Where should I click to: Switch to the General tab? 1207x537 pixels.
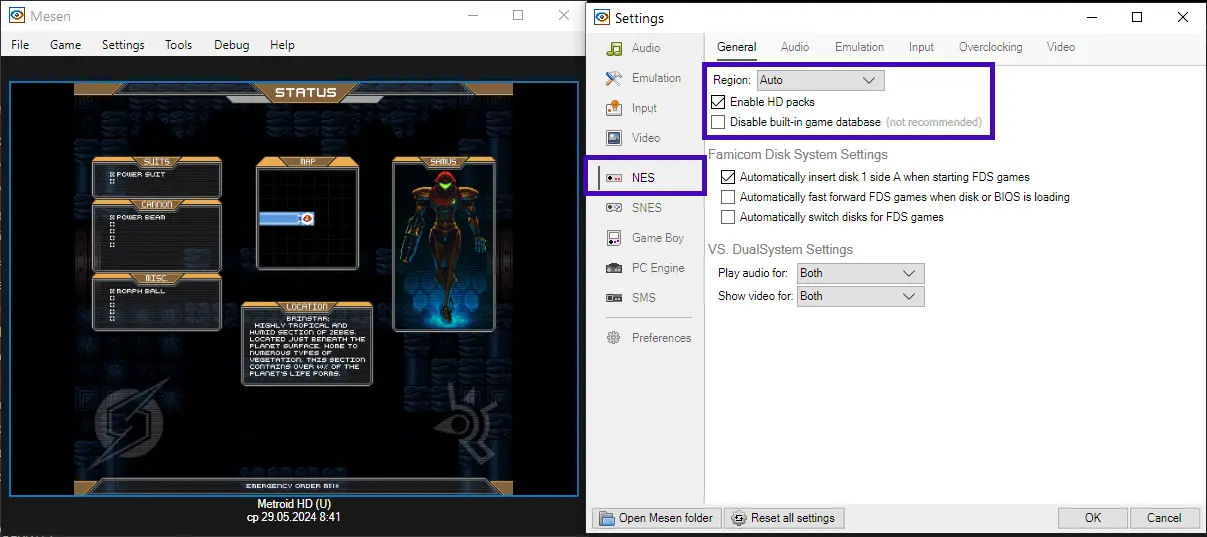tap(737, 47)
